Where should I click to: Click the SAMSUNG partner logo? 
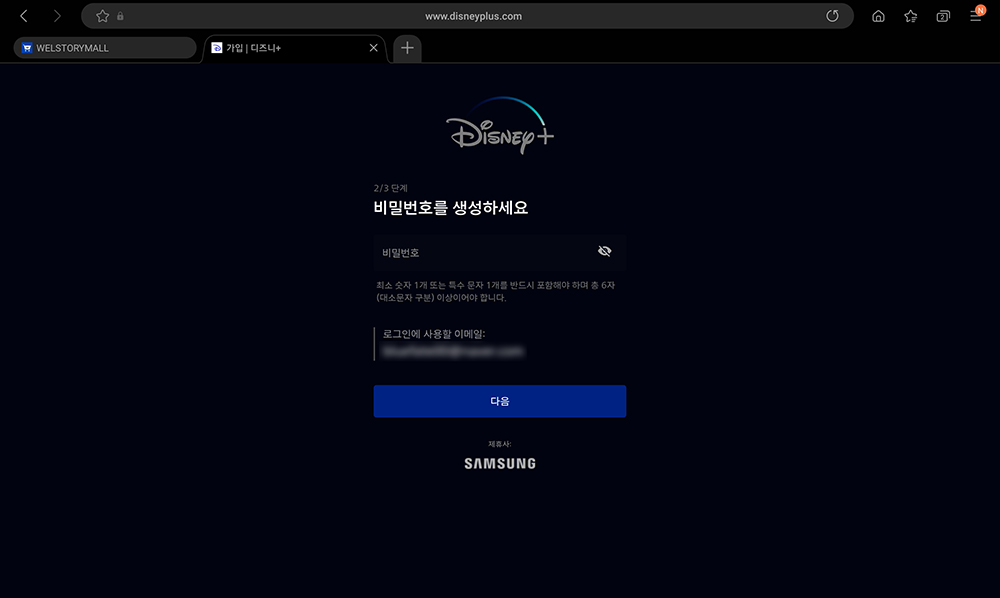(500, 463)
